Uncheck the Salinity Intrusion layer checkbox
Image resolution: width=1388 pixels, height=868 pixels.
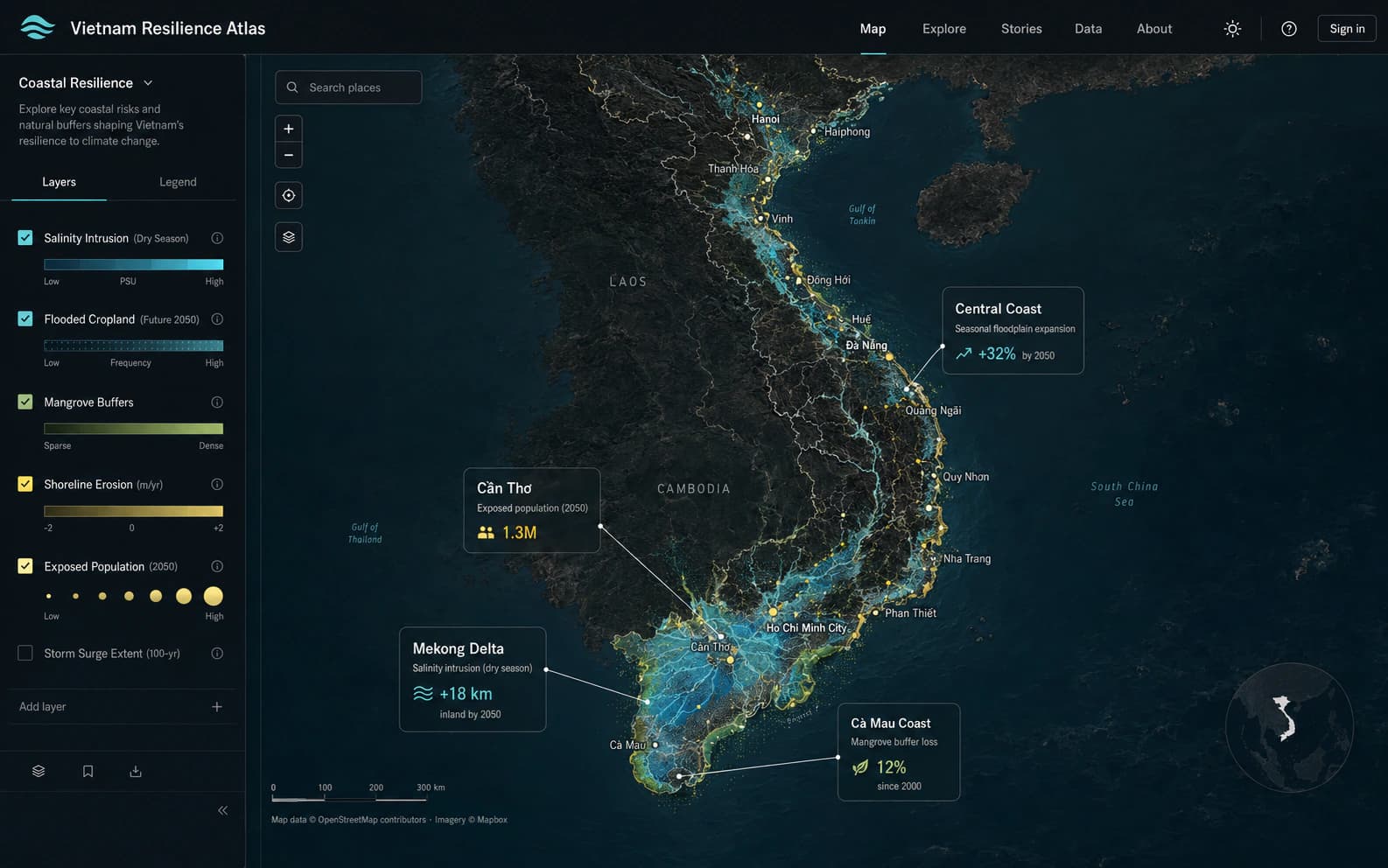(25, 238)
